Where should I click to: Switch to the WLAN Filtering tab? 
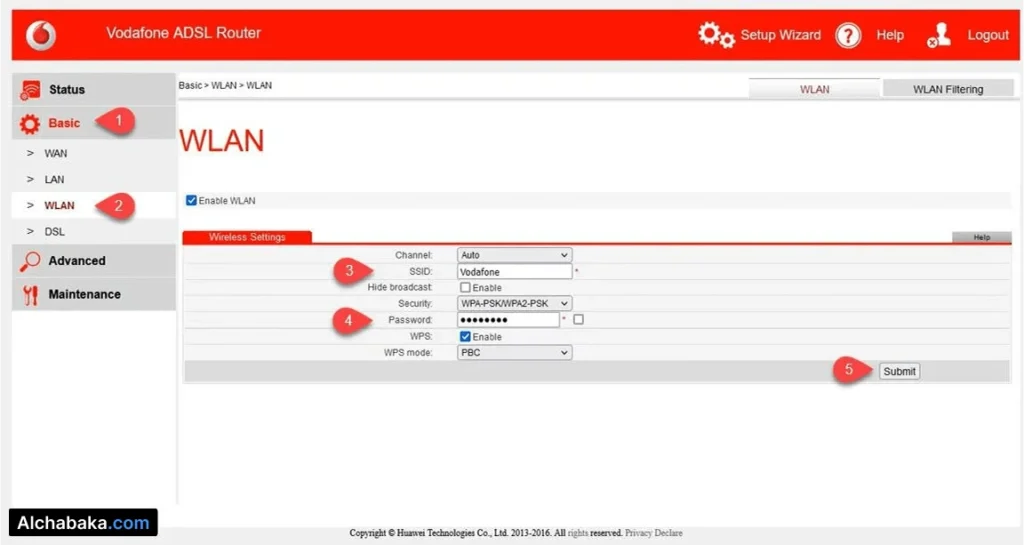pos(948,89)
